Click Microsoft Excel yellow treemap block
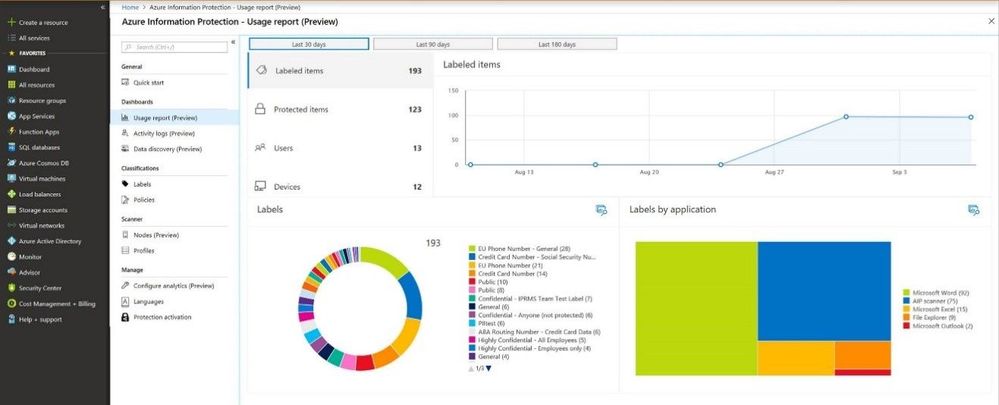The image size is (999, 405). pyautogui.click(x=796, y=358)
